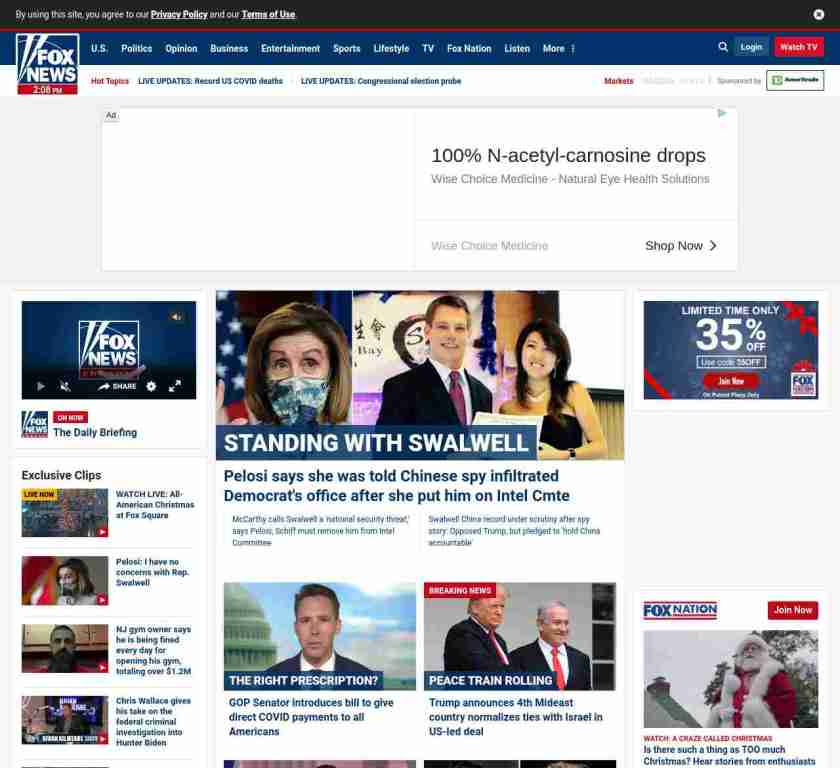
Task: Expand the More navigation menu
Action: coord(558,48)
